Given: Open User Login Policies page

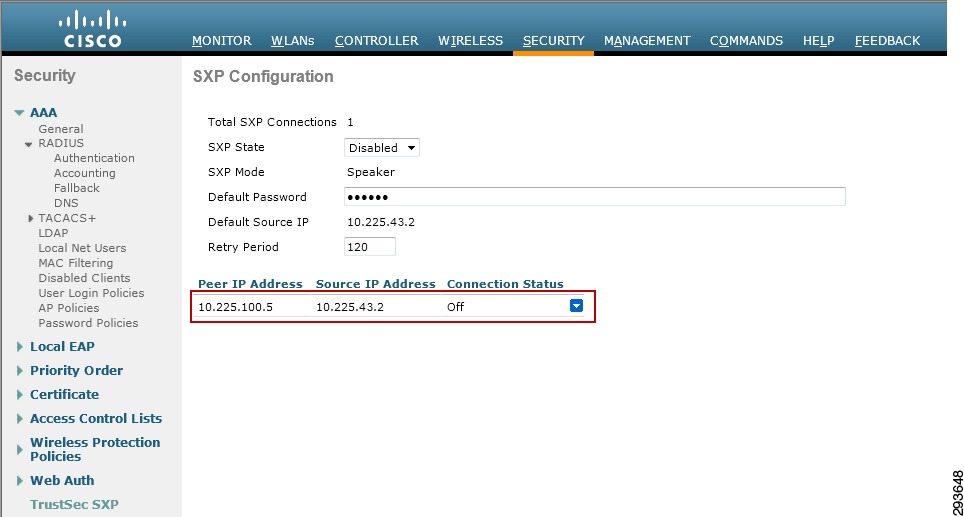Looking at the screenshot, I should [91, 293].
